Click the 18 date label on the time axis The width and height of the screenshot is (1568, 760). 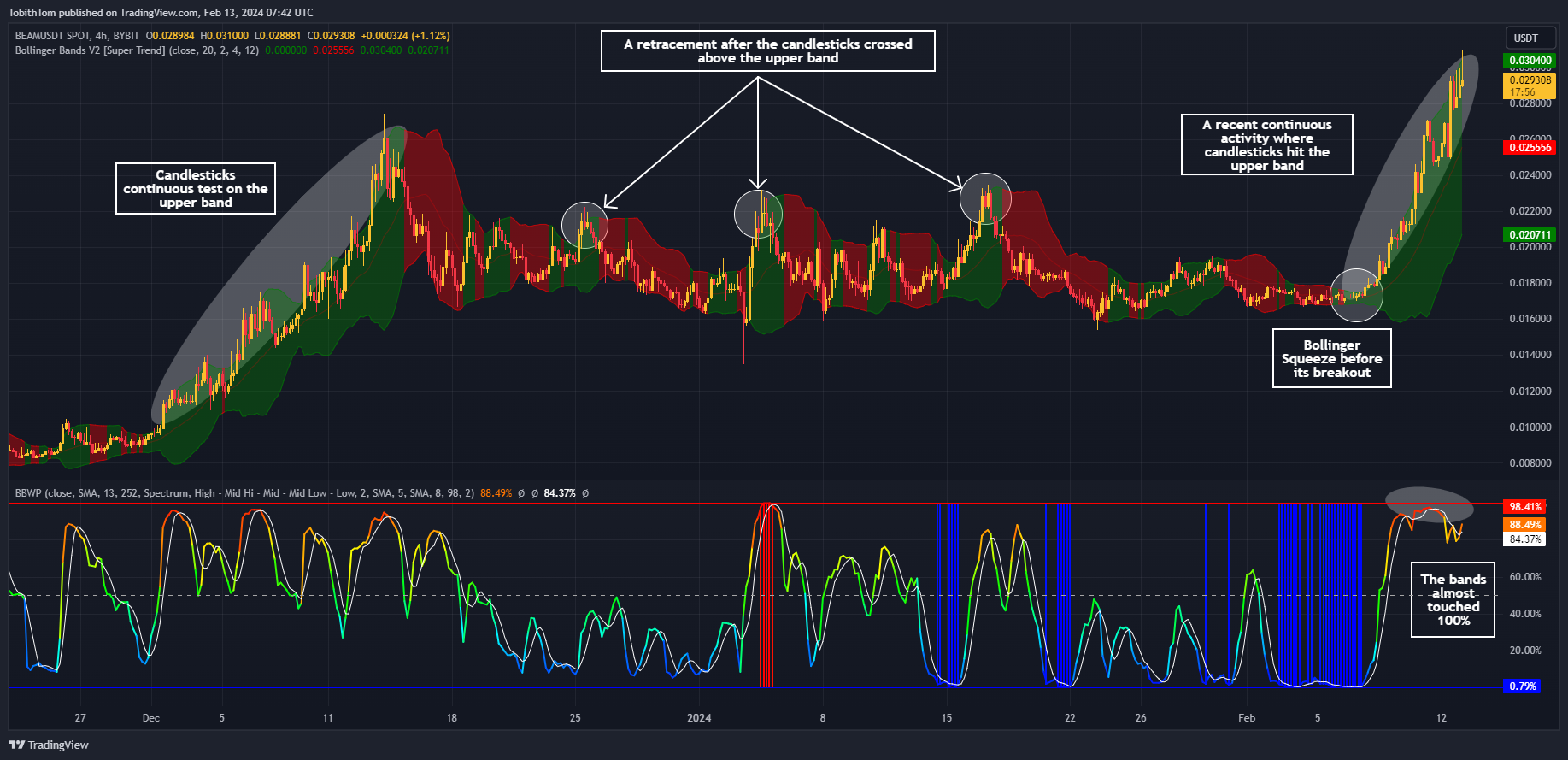[452, 718]
